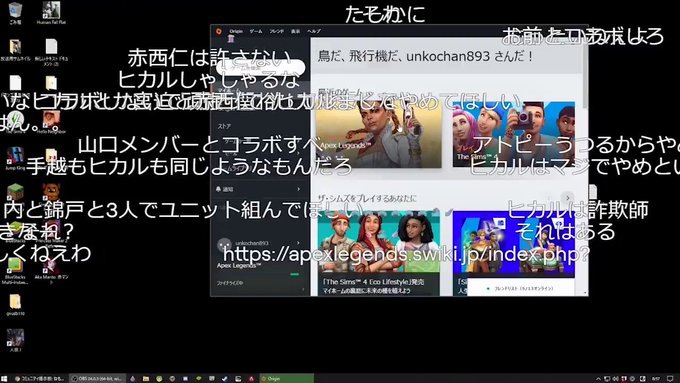
Task: Open the Hello Neighbor desktop shortcut
Action: [51, 122]
